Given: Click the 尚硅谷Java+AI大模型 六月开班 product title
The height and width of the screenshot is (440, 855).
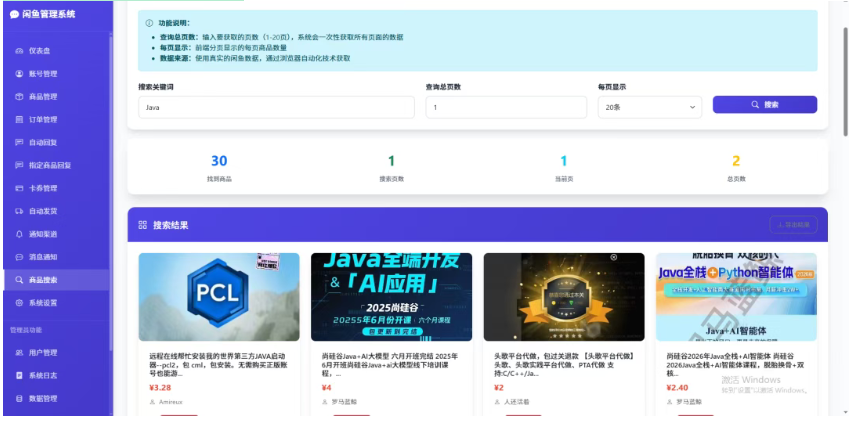Looking at the screenshot, I should (x=390, y=365).
